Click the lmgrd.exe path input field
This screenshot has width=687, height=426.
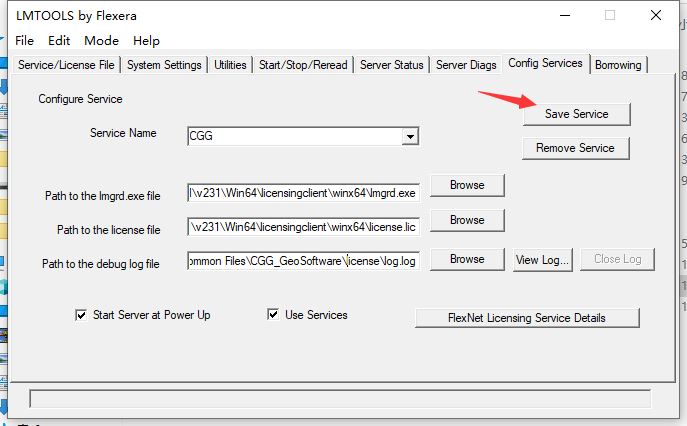[x=303, y=193]
